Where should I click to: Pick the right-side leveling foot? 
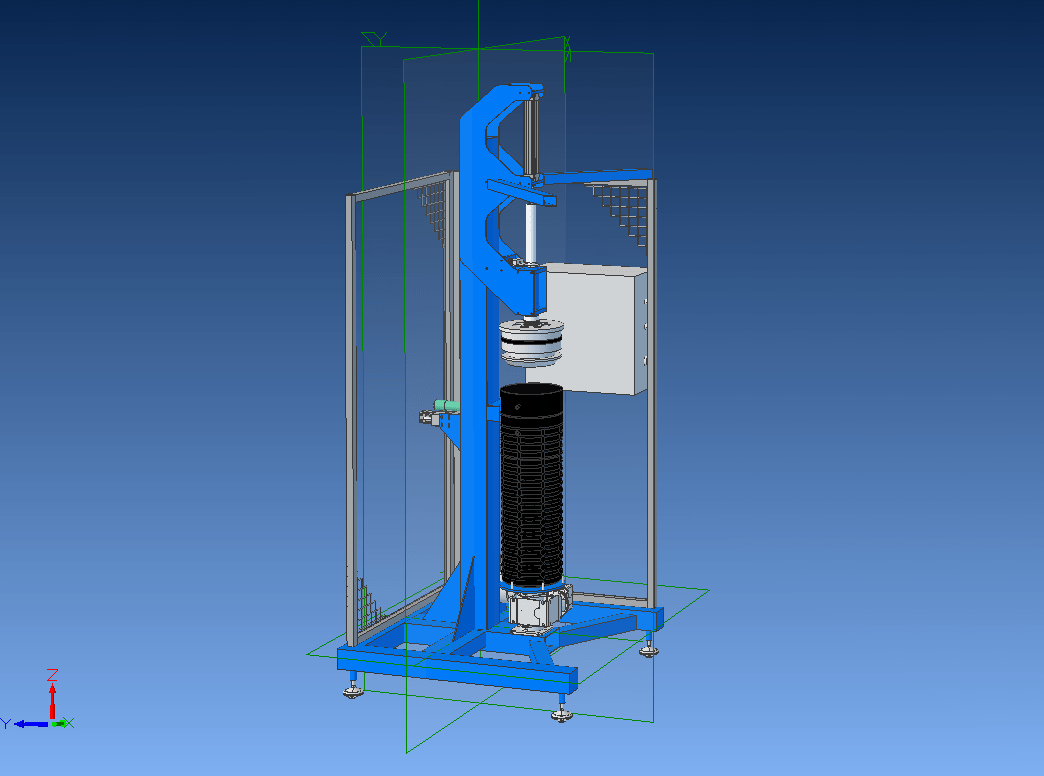[x=650, y=649]
